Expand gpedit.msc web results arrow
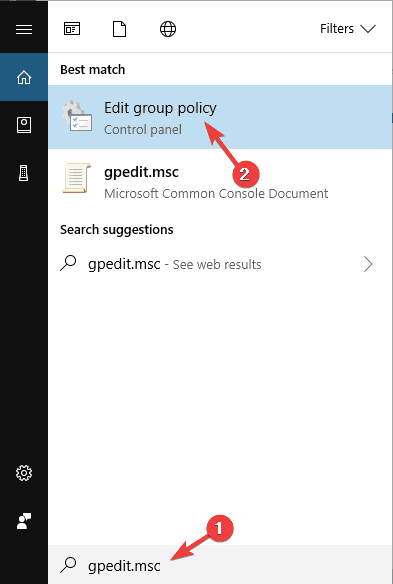 click(368, 264)
